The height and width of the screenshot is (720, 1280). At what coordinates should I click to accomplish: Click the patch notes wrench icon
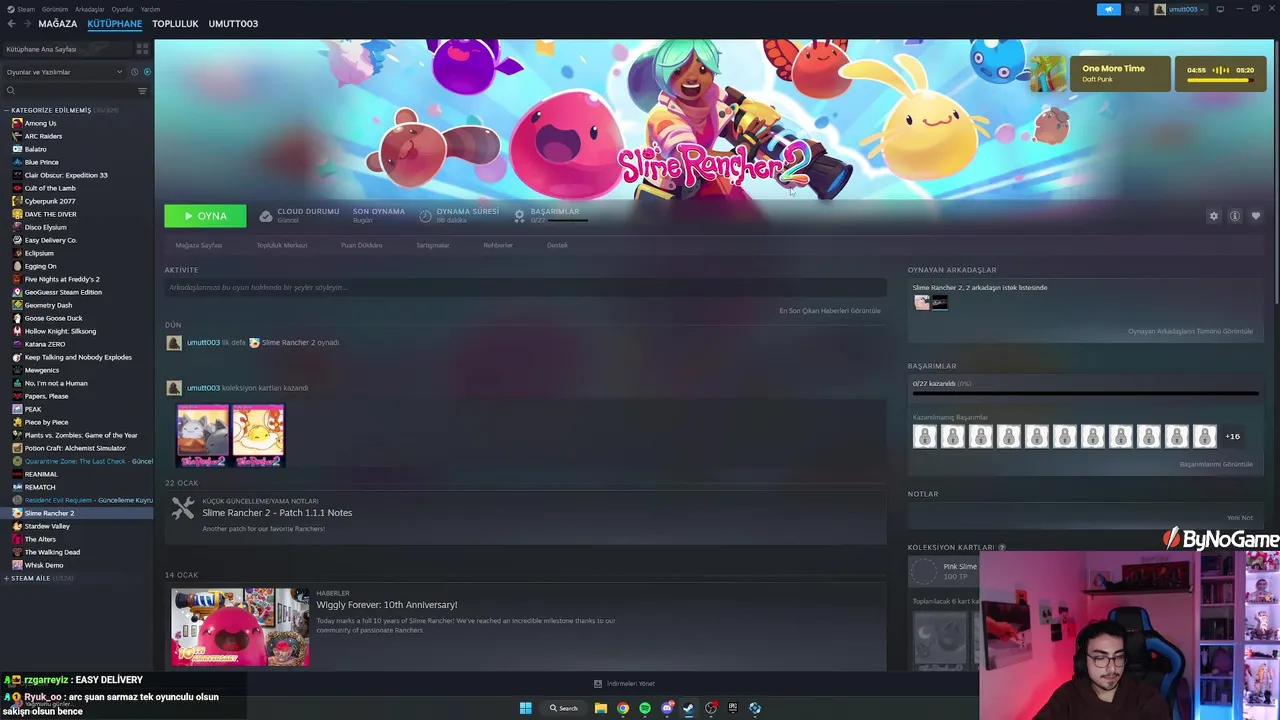[182, 509]
